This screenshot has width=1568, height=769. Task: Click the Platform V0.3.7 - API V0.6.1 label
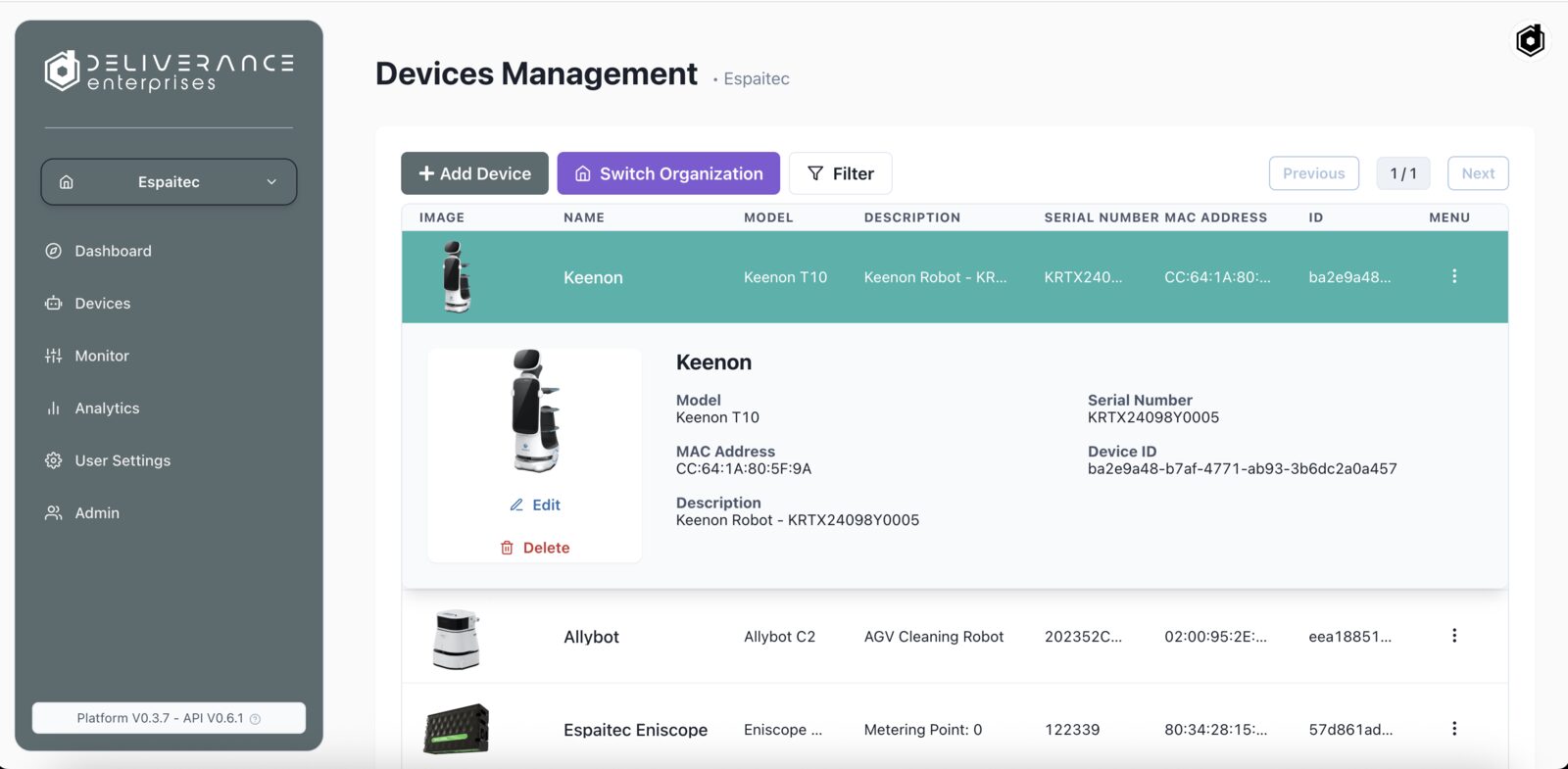coord(160,718)
